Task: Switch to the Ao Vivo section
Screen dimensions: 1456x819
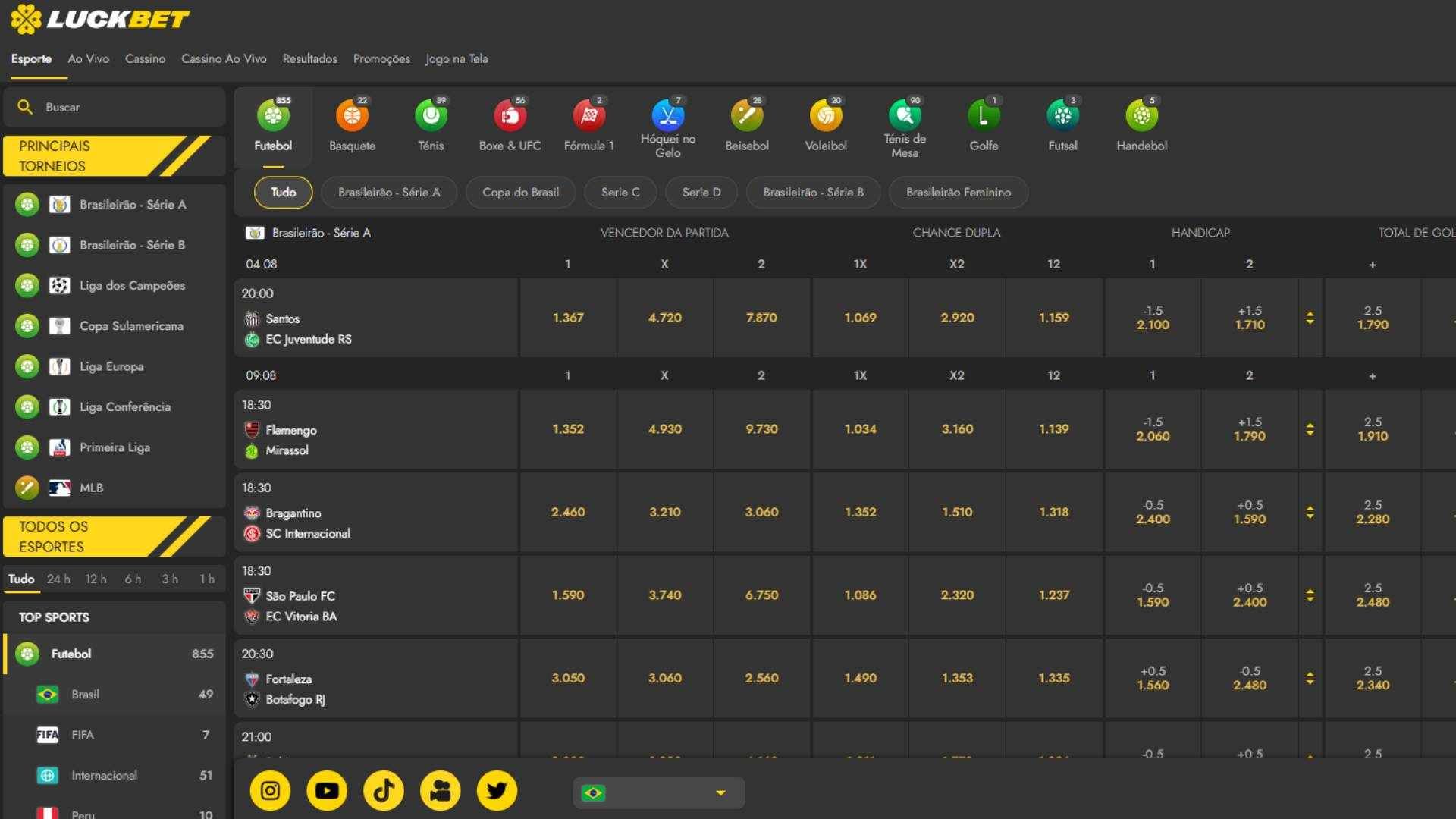Action: [x=87, y=58]
